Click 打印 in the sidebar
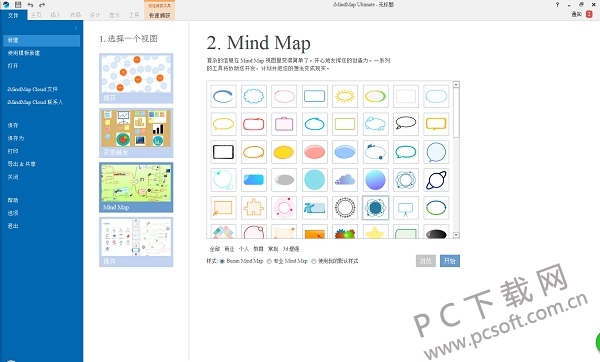This screenshot has height=362, width=600. (x=13, y=151)
